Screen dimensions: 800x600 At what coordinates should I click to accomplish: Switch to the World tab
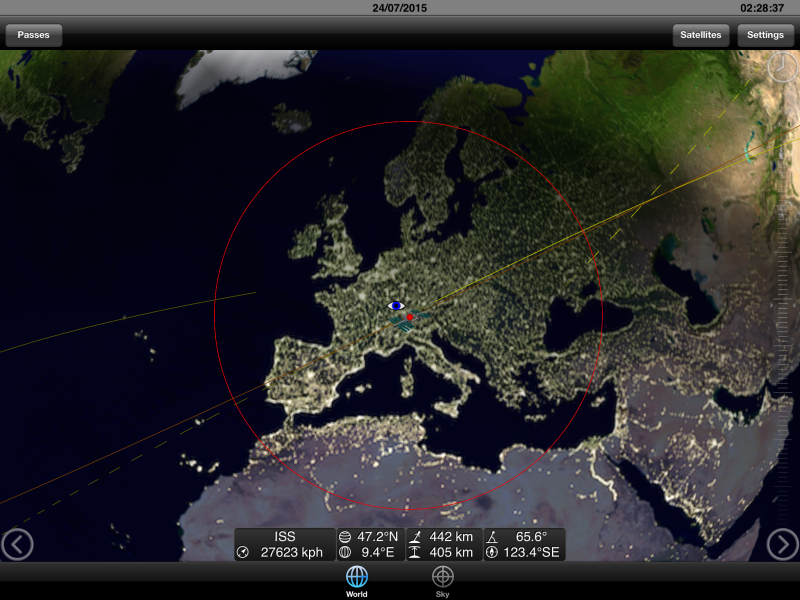coord(357,582)
